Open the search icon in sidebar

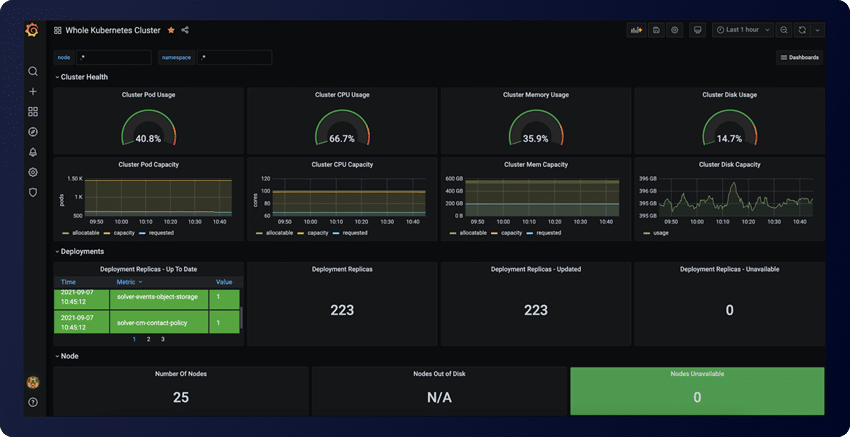click(33, 72)
